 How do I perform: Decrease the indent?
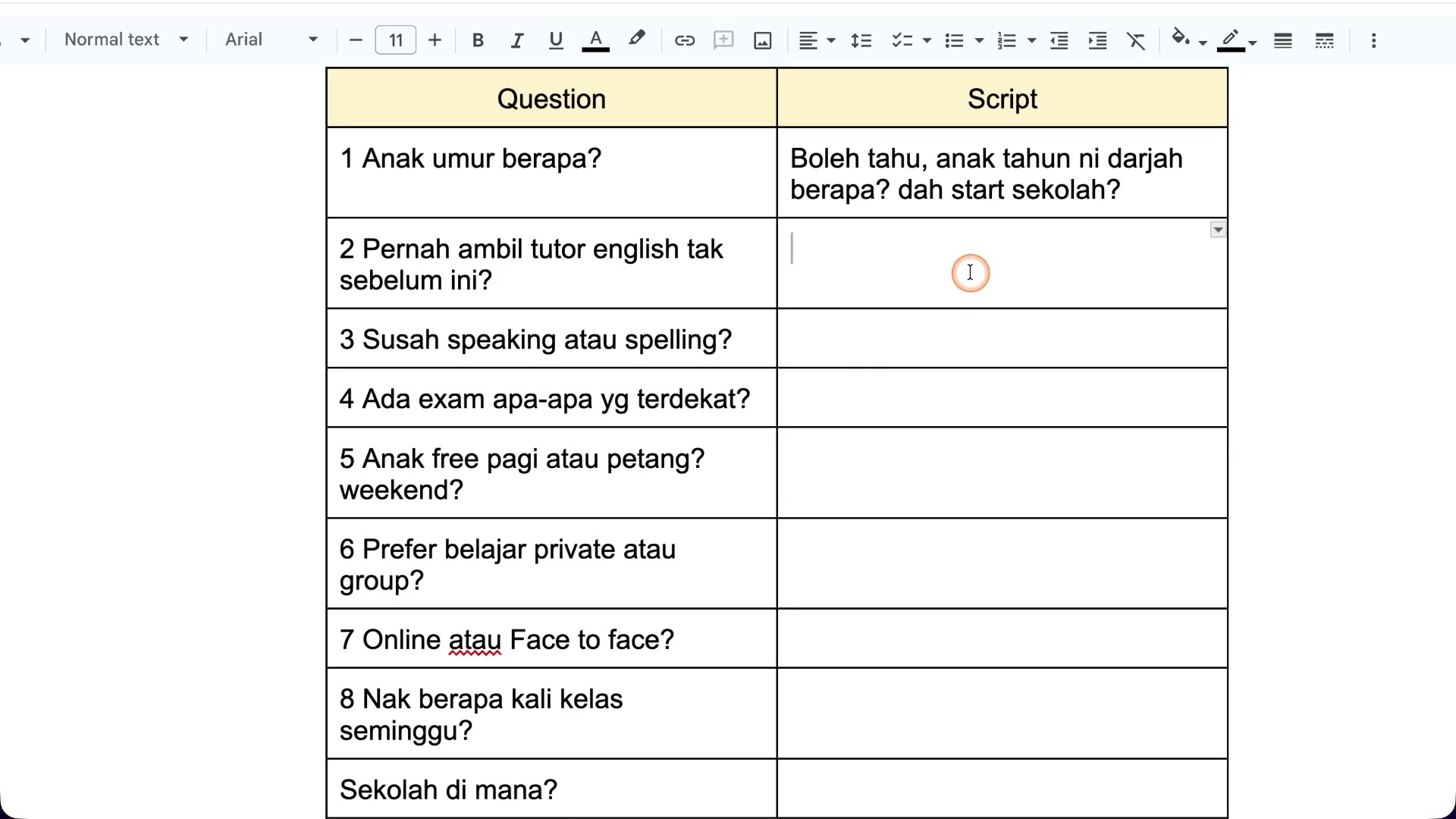pos(1059,40)
